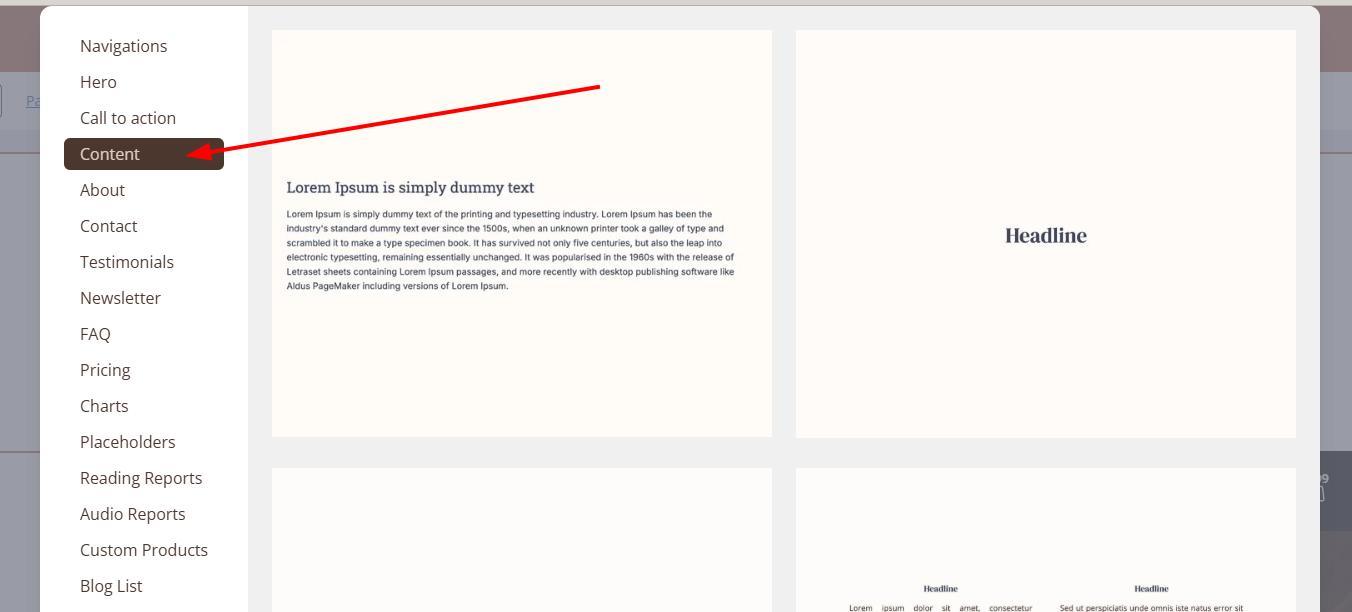This screenshot has height=612, width=1352.
Task: Insert the Lorem Ipsum text block template
Action: tap(521, 233)
